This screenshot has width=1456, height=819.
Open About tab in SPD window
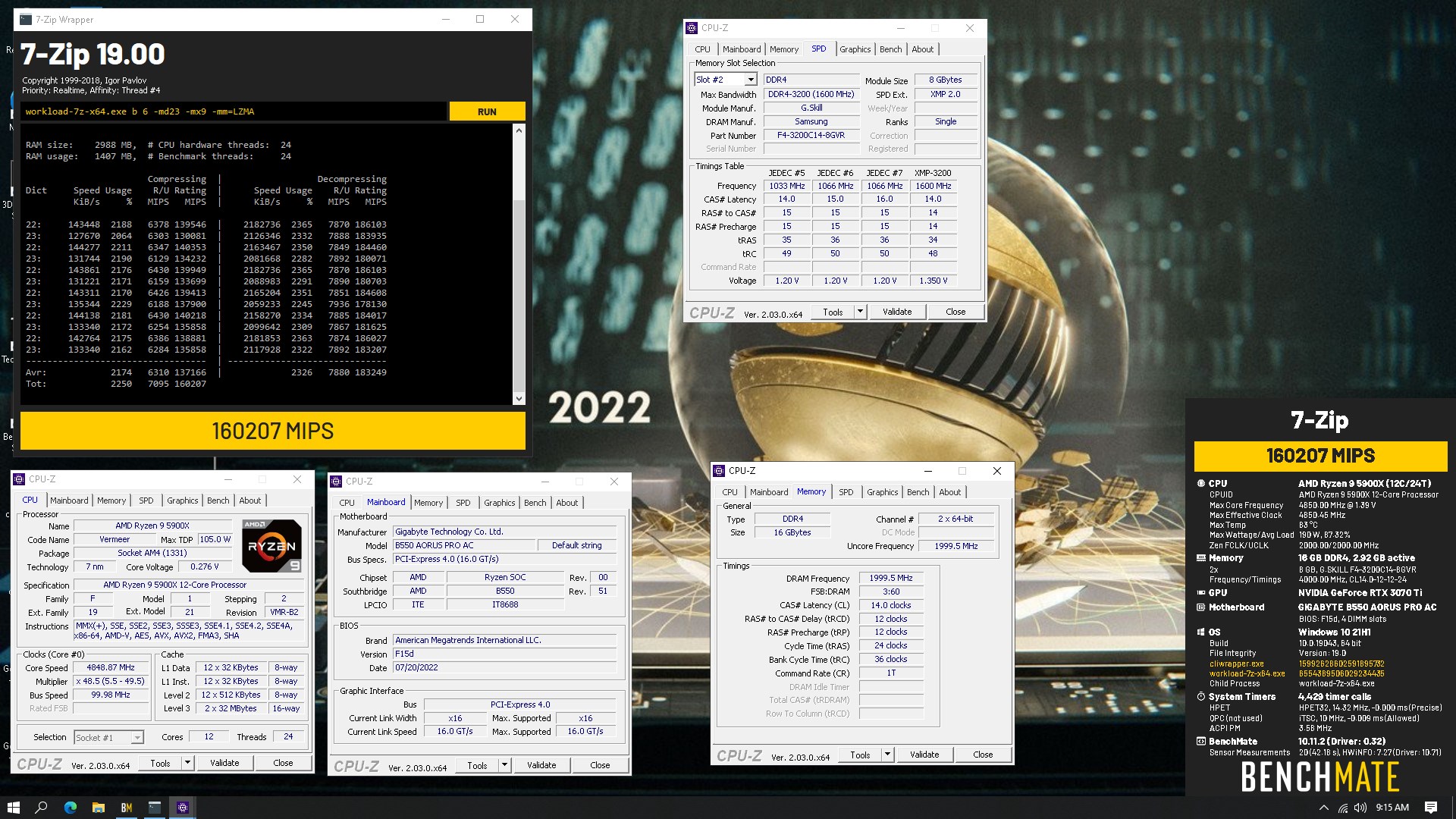tap(922, 49)
